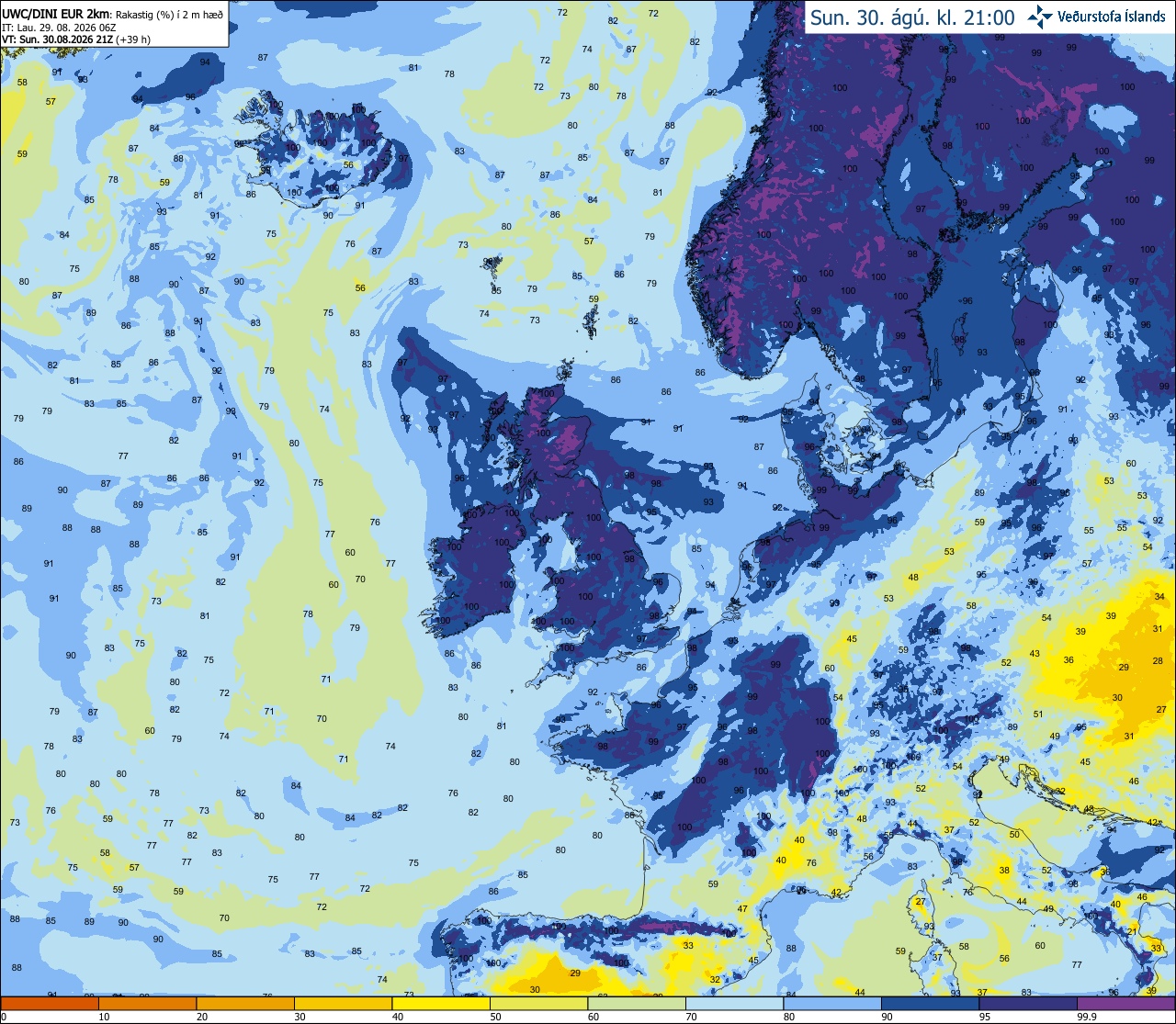Screen dimensions: 1176x1024
Task: Select the dark orange 0–10 legend swatch
Action: point(50,1003)
